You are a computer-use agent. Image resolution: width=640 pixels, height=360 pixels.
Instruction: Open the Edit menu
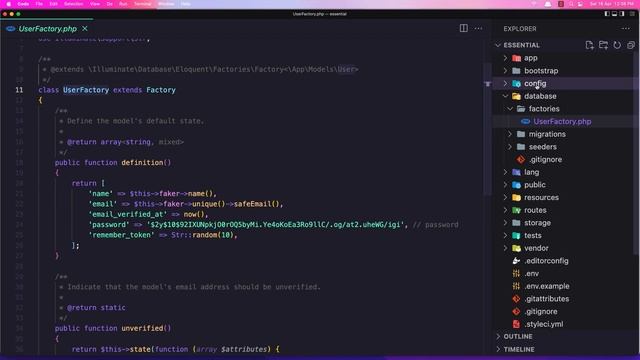click(53, 4)
